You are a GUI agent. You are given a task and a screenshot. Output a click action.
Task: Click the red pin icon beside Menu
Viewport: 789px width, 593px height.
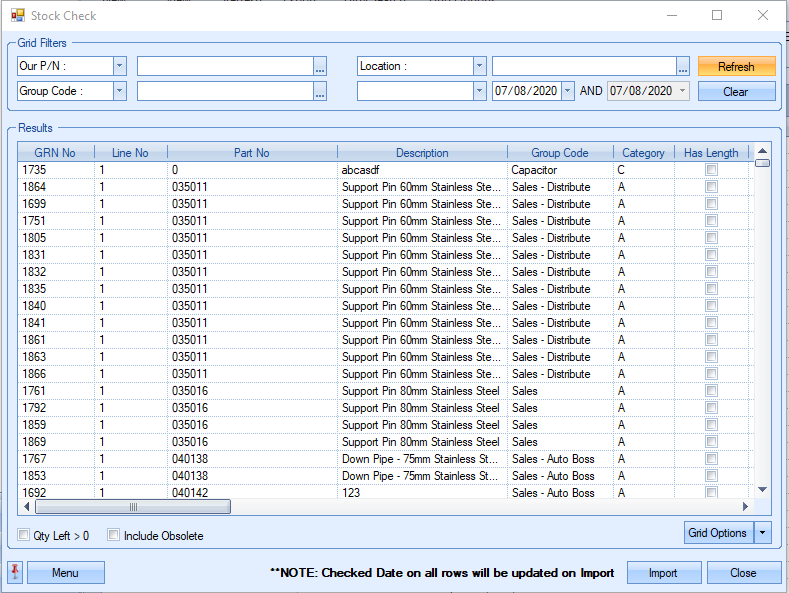tap(15, 573)
